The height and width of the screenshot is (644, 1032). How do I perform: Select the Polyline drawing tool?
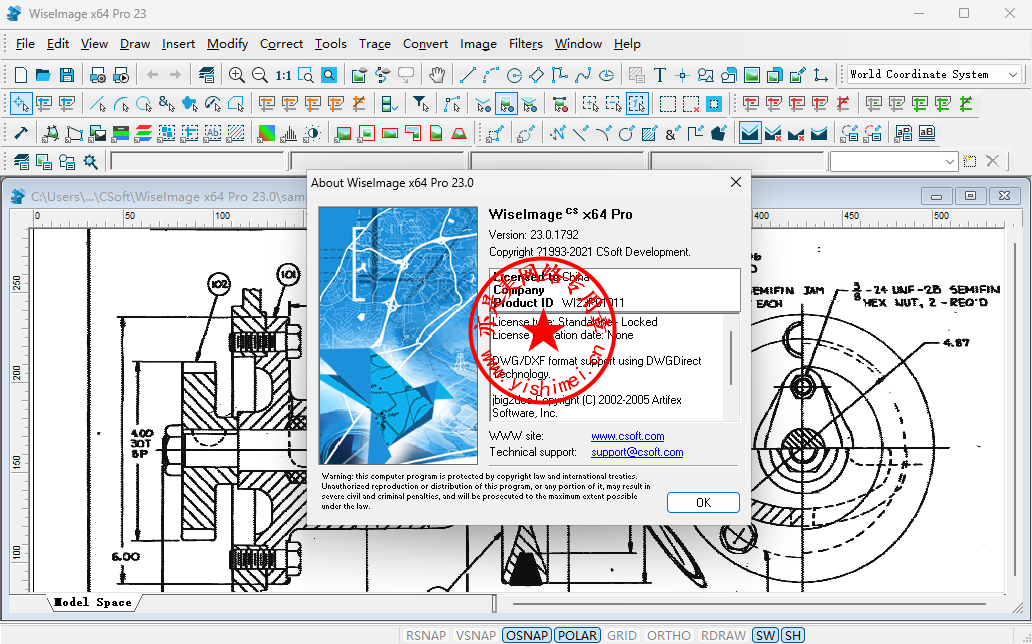point(559,75)
